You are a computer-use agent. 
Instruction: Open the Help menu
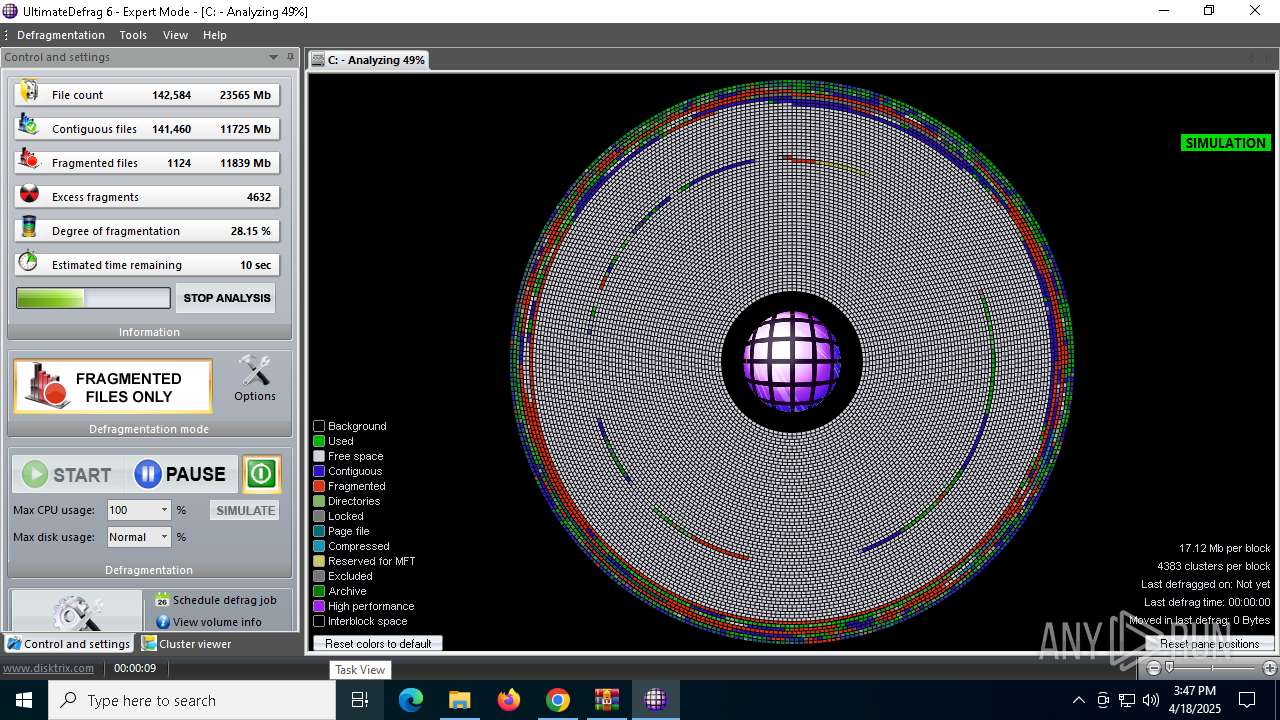tap(215, 35)
